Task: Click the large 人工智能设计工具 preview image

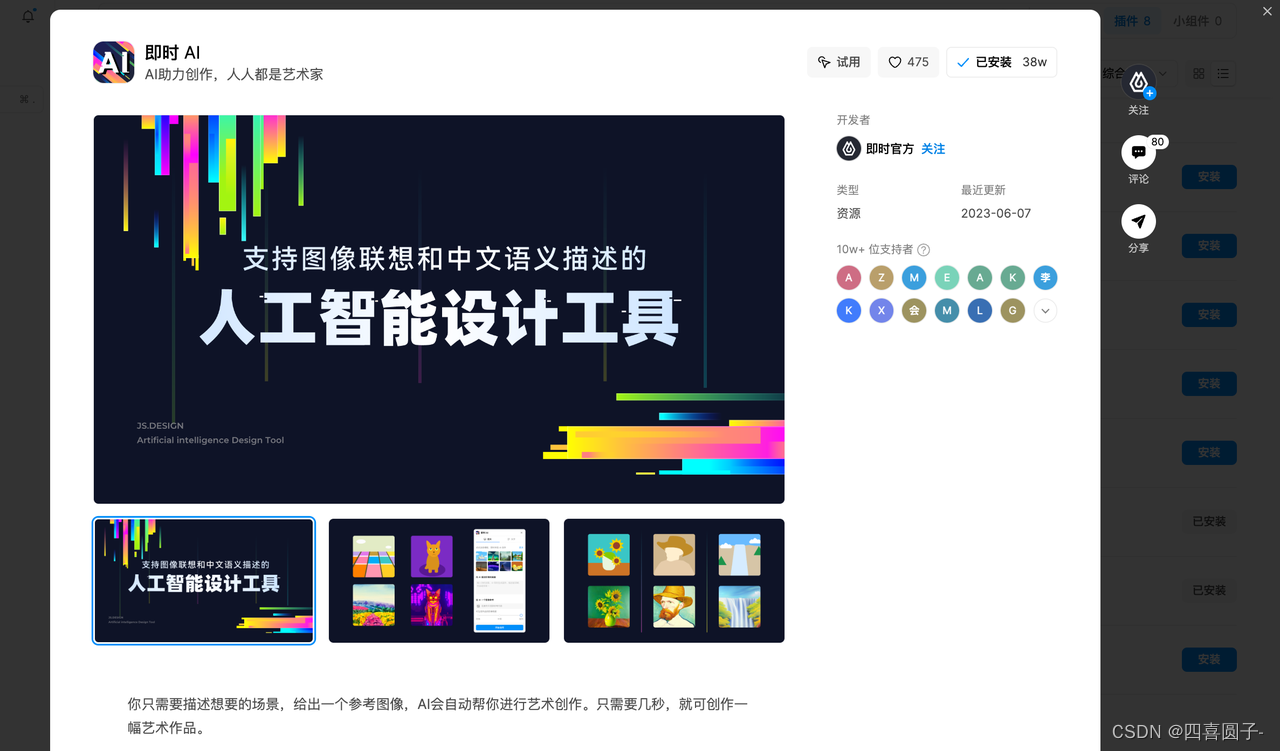Action: [439, 309]
